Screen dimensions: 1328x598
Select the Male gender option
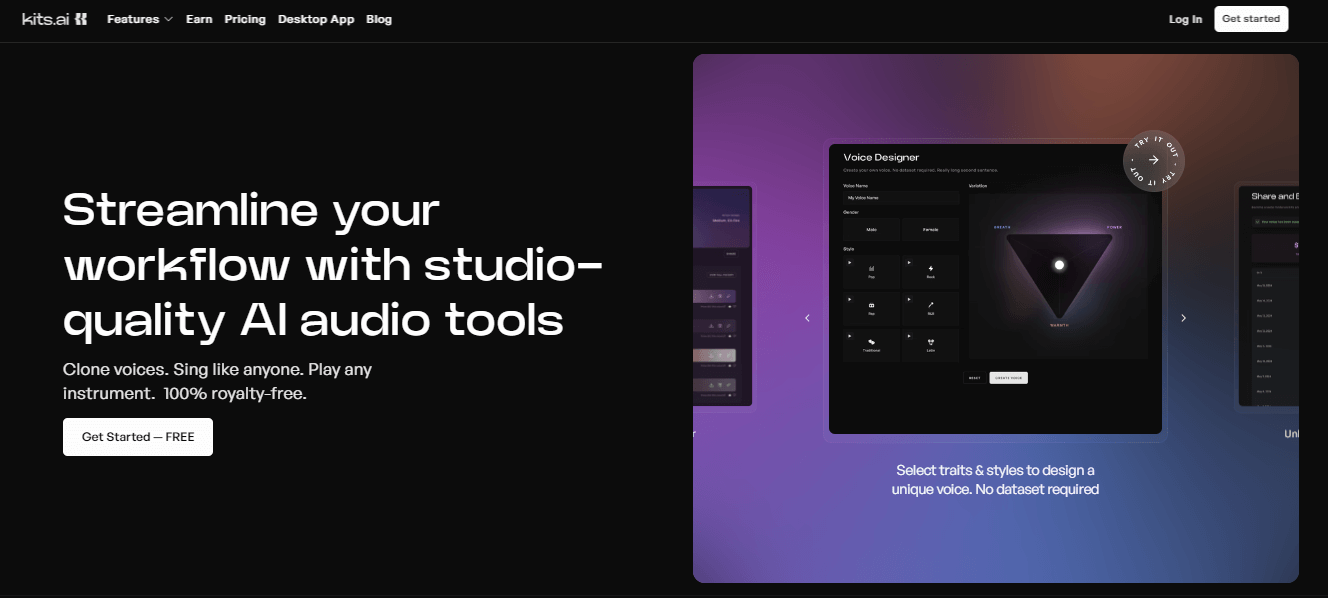(x=871, y=230)
